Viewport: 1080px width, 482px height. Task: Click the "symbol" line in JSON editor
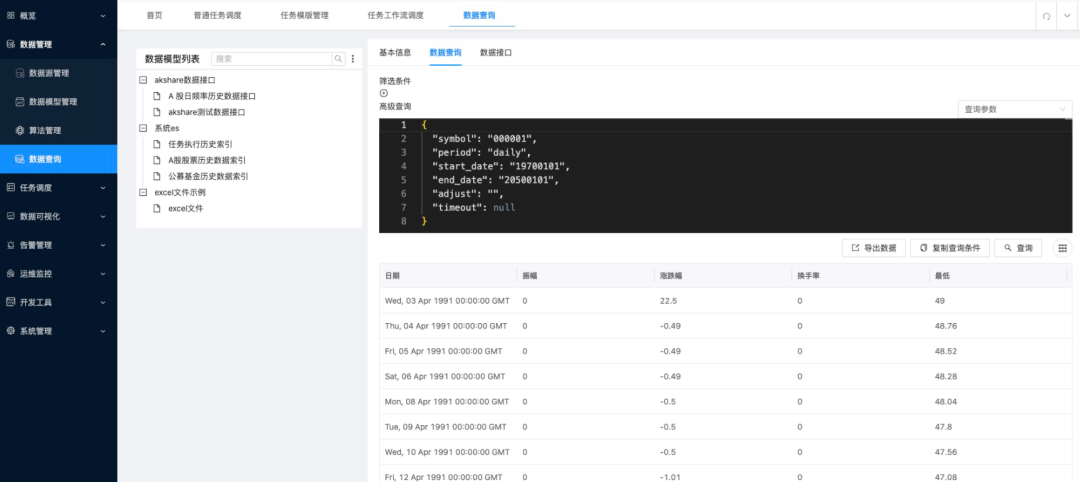(x=484, y=138)
